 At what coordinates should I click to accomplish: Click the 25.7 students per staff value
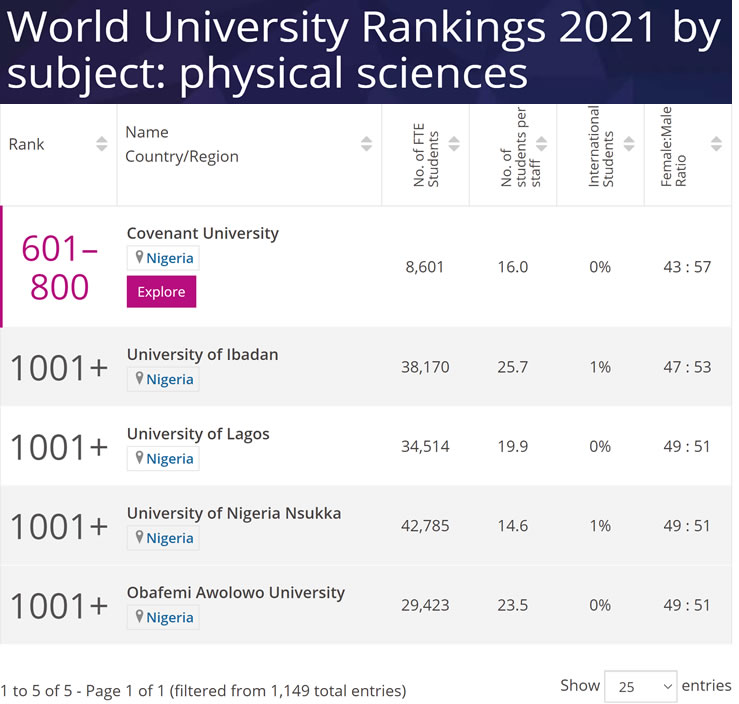[513, 367]
